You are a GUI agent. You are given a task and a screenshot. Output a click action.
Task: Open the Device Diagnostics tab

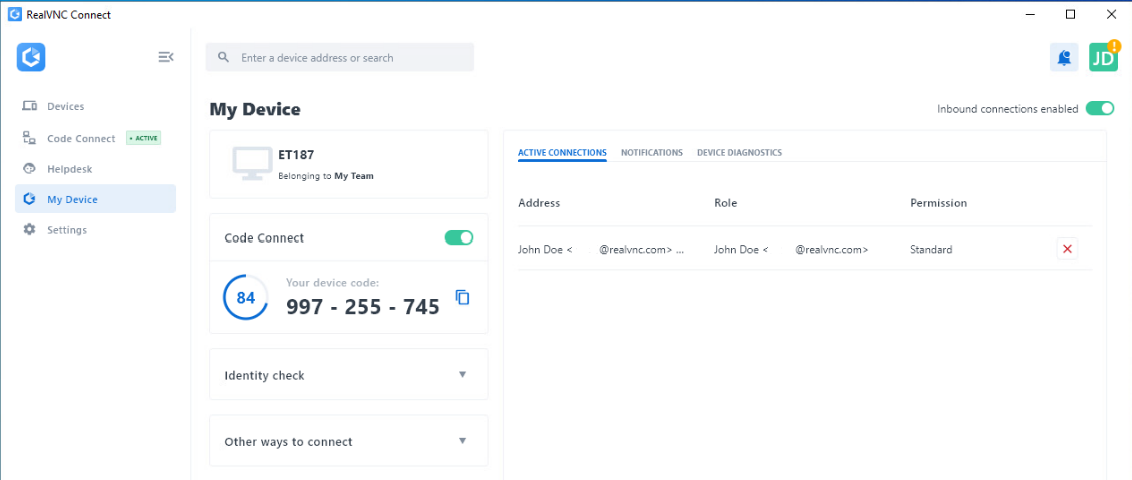tap(739, 153)
